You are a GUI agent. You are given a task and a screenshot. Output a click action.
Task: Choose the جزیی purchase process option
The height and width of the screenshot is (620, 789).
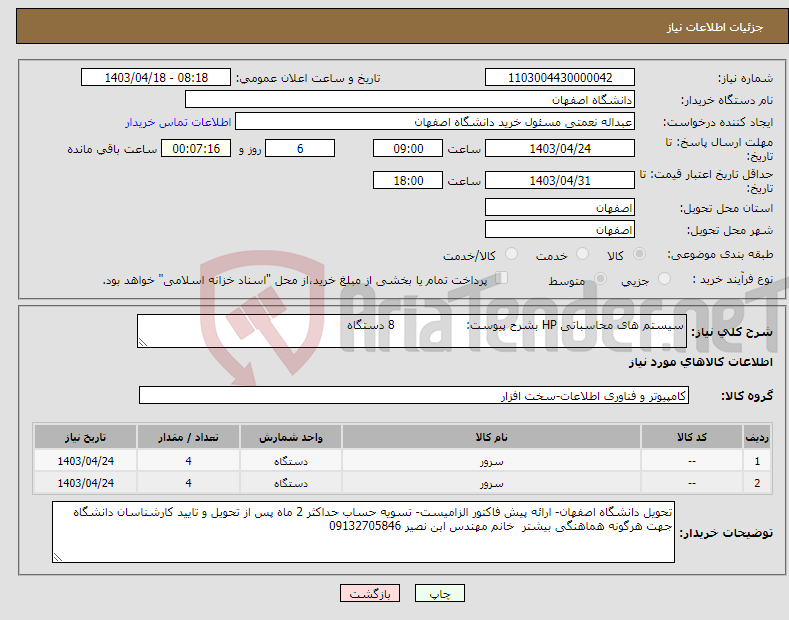tap(664, 278)
